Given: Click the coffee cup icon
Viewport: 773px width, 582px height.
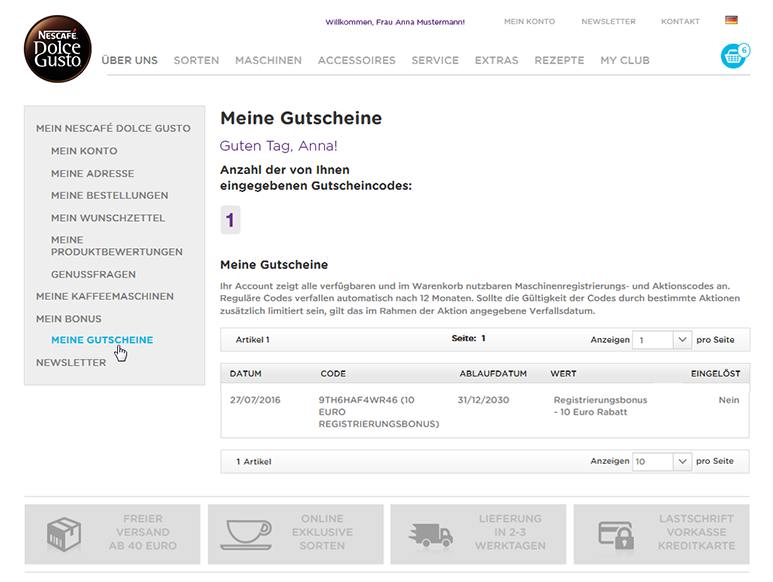Looking at the screenshot, I should click(246, 535).
